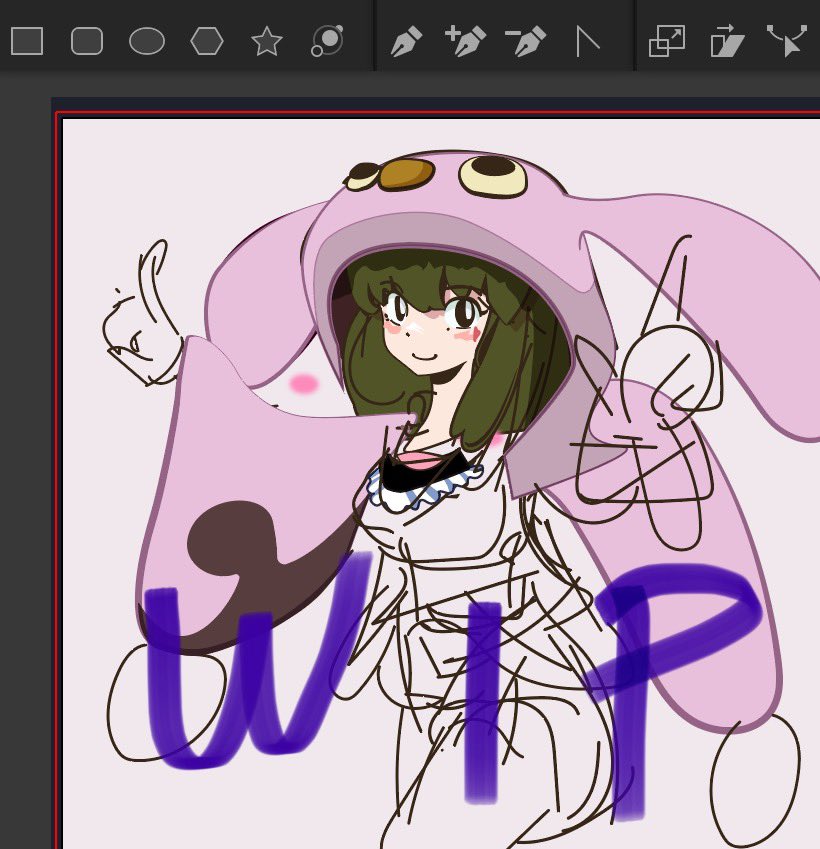820x849 pixels.
Task: Select the Convert Point angle tool
Action: 587,42
